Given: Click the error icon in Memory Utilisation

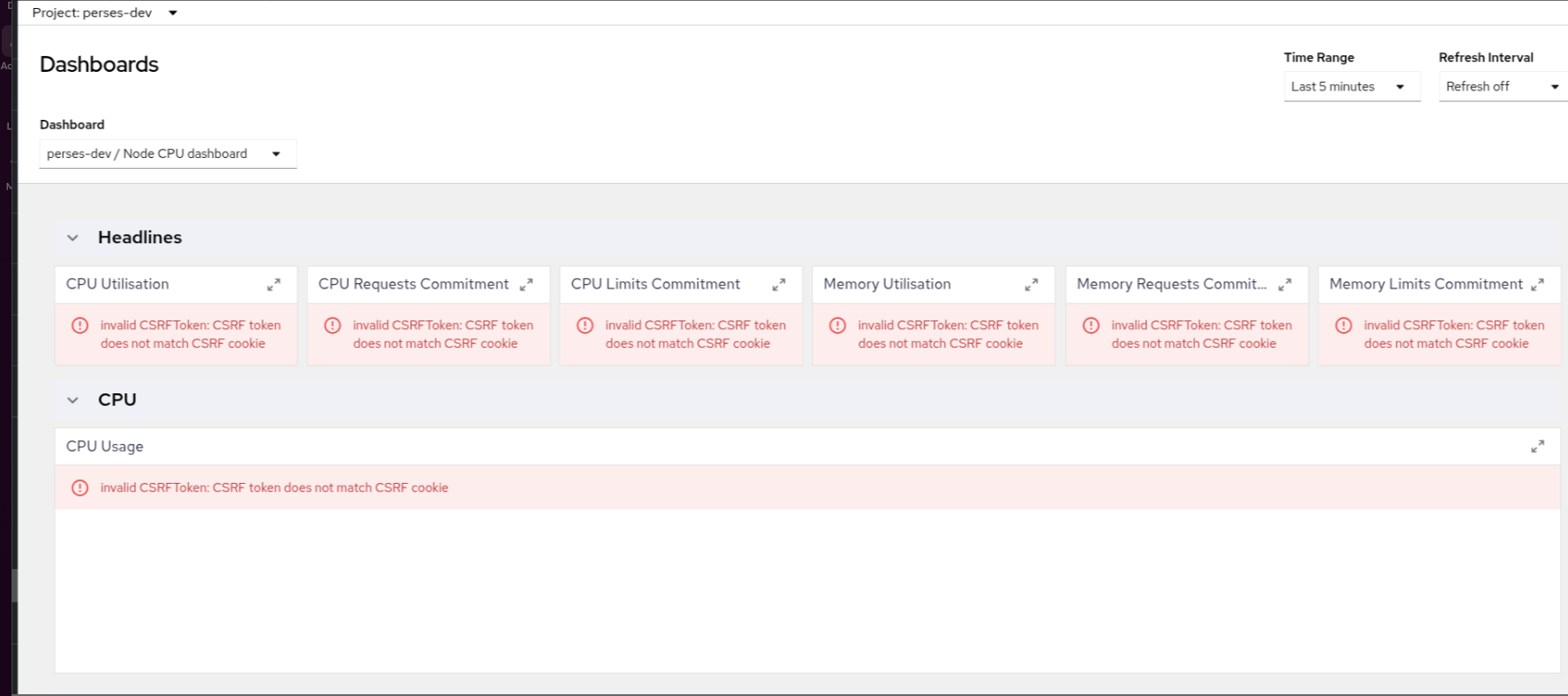Looking at the screenshot, I should click(837, 325).
